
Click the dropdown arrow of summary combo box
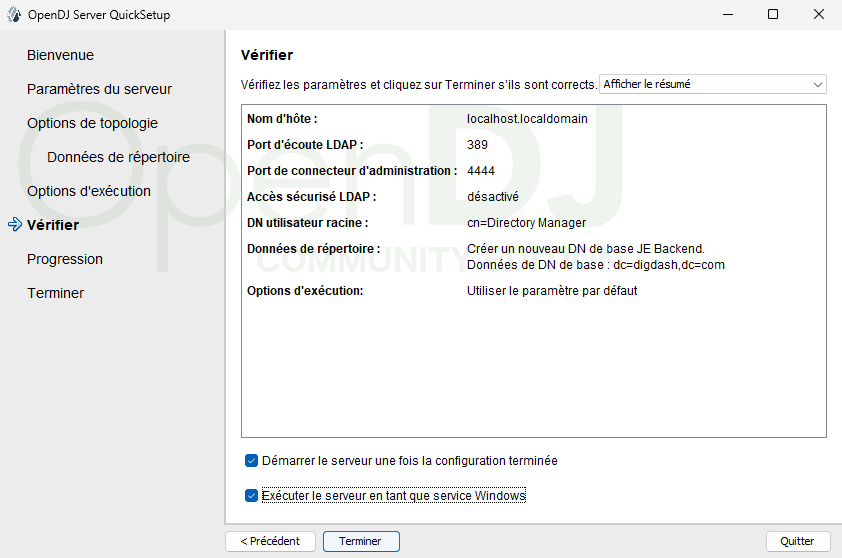pos(818,85)
